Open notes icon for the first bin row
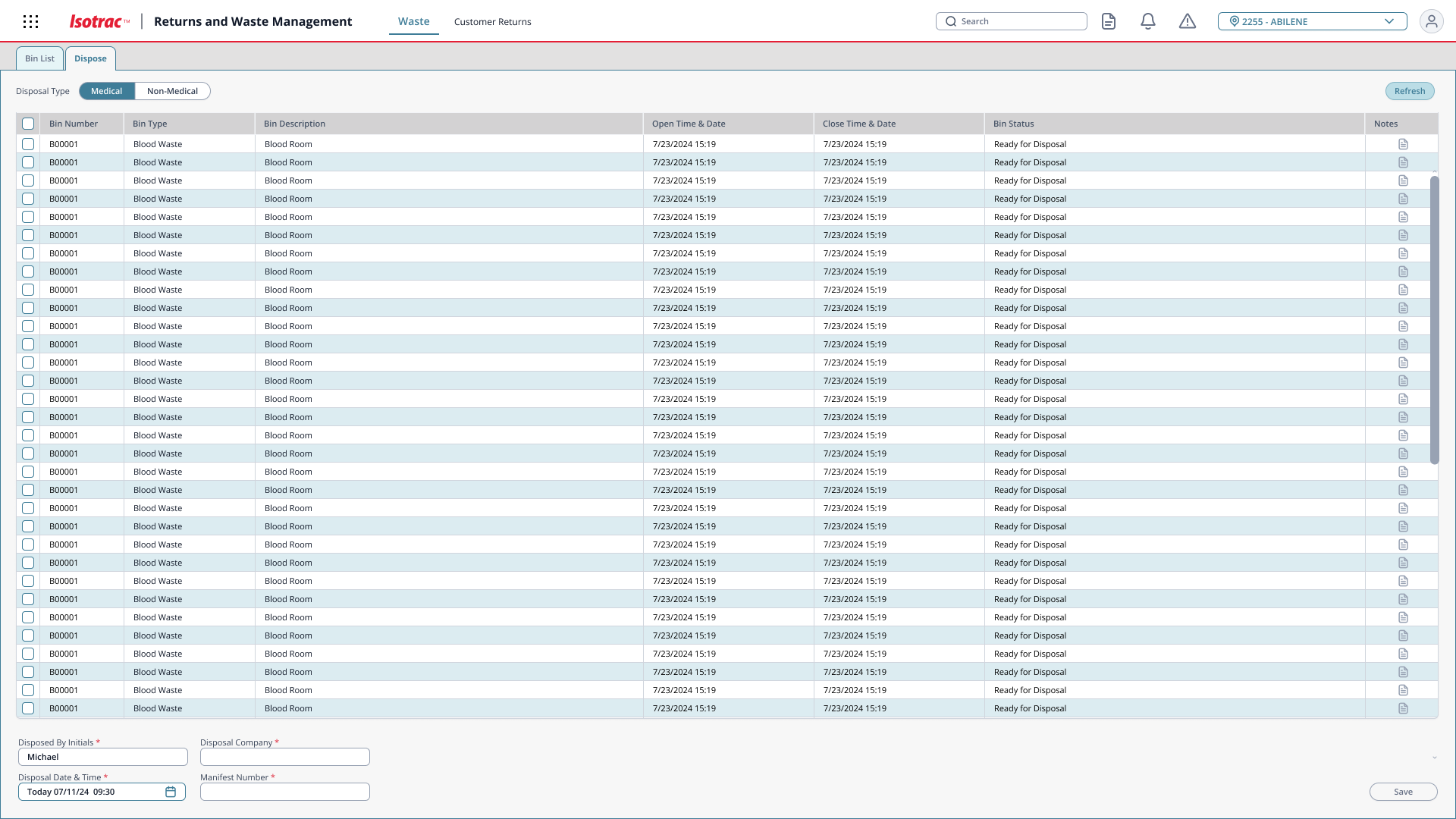Image resolution: width=1456 pixels, height=819 pixels. [x=1403, y=144]
